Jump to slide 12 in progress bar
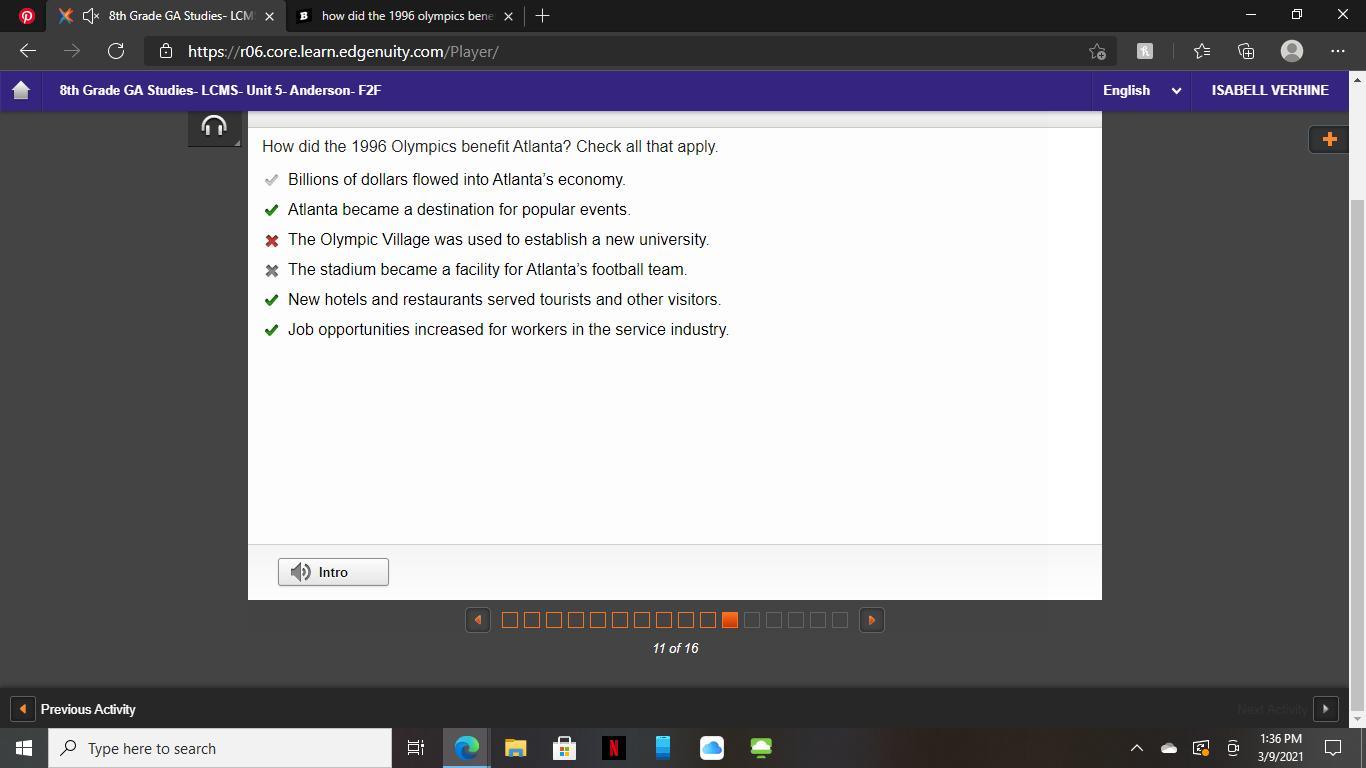The width and height of the screenshot is (1366, 768). point(752,620)
